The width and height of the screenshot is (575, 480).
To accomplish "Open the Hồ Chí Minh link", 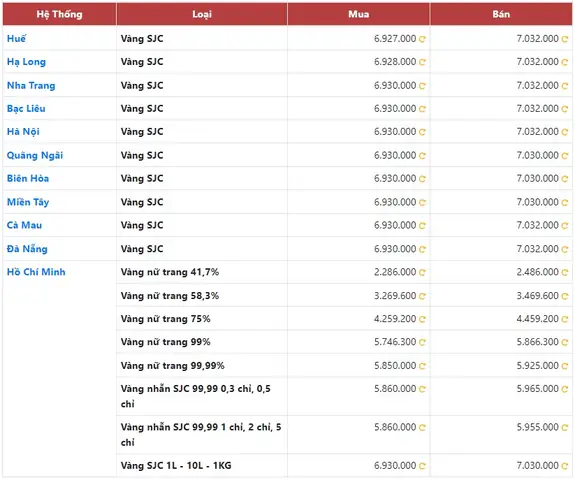I will click(x=36, y=272).
